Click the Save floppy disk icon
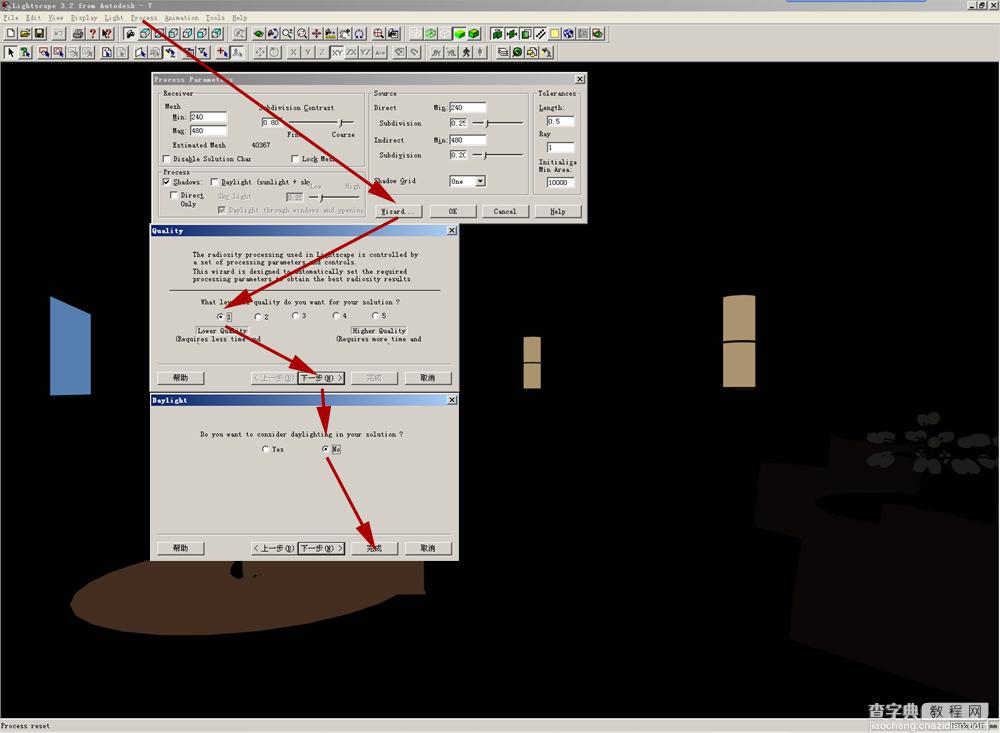Image resolution: width=1000 pixels, height=733 pixels. click(x=39, y=33)
